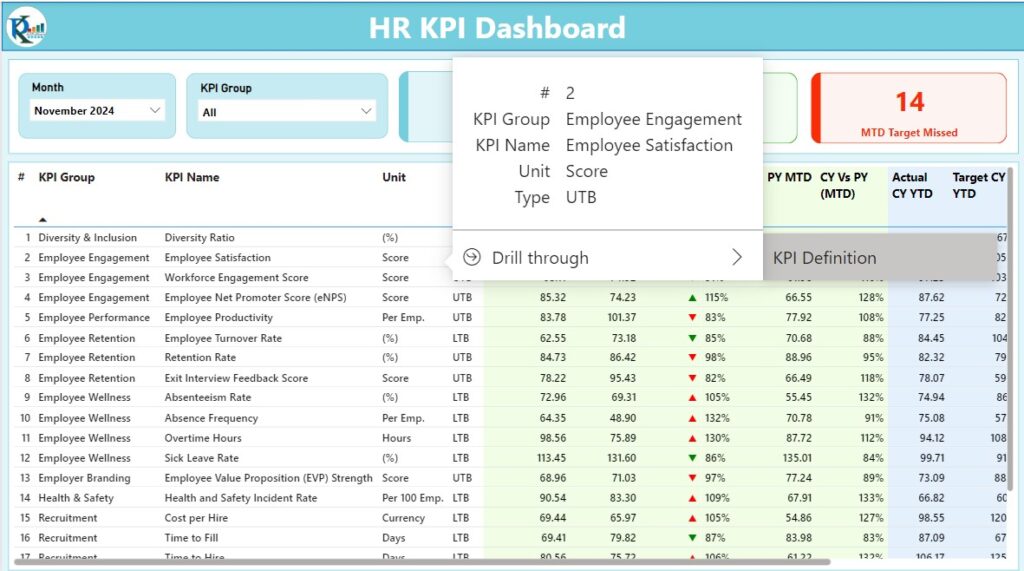1024x571 pixels.
Task: Click the CY Vs PY (MTD) header
Action: (x=844, y=186)
